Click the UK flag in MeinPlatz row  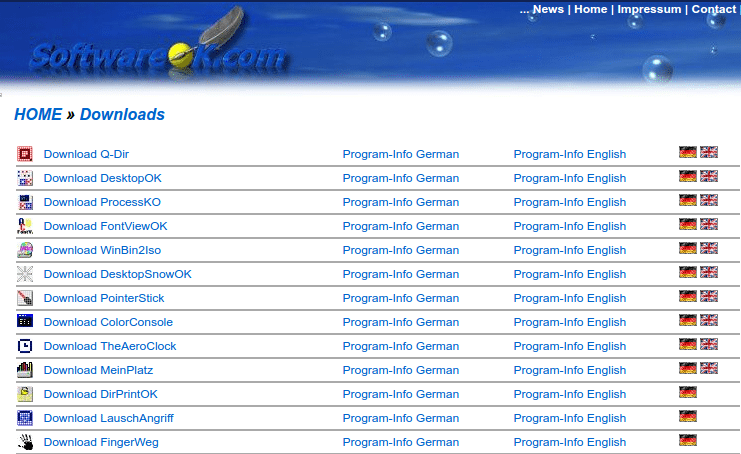point(709,368)
